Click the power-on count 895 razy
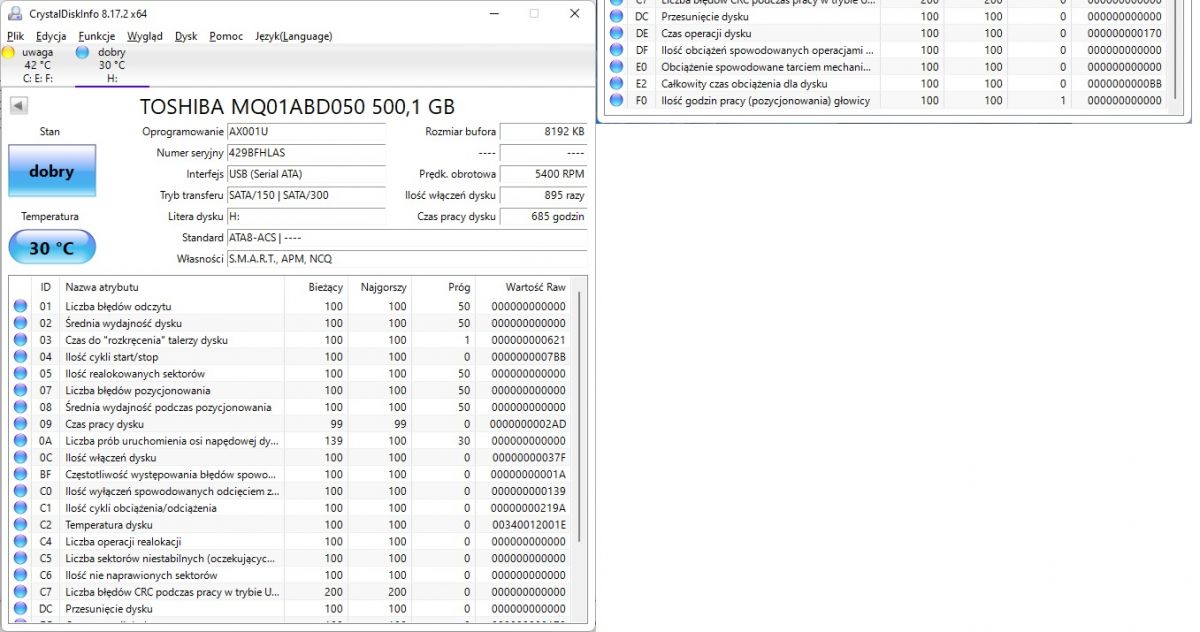Viewport: 1200px width, 632px height. coord(543,195)
